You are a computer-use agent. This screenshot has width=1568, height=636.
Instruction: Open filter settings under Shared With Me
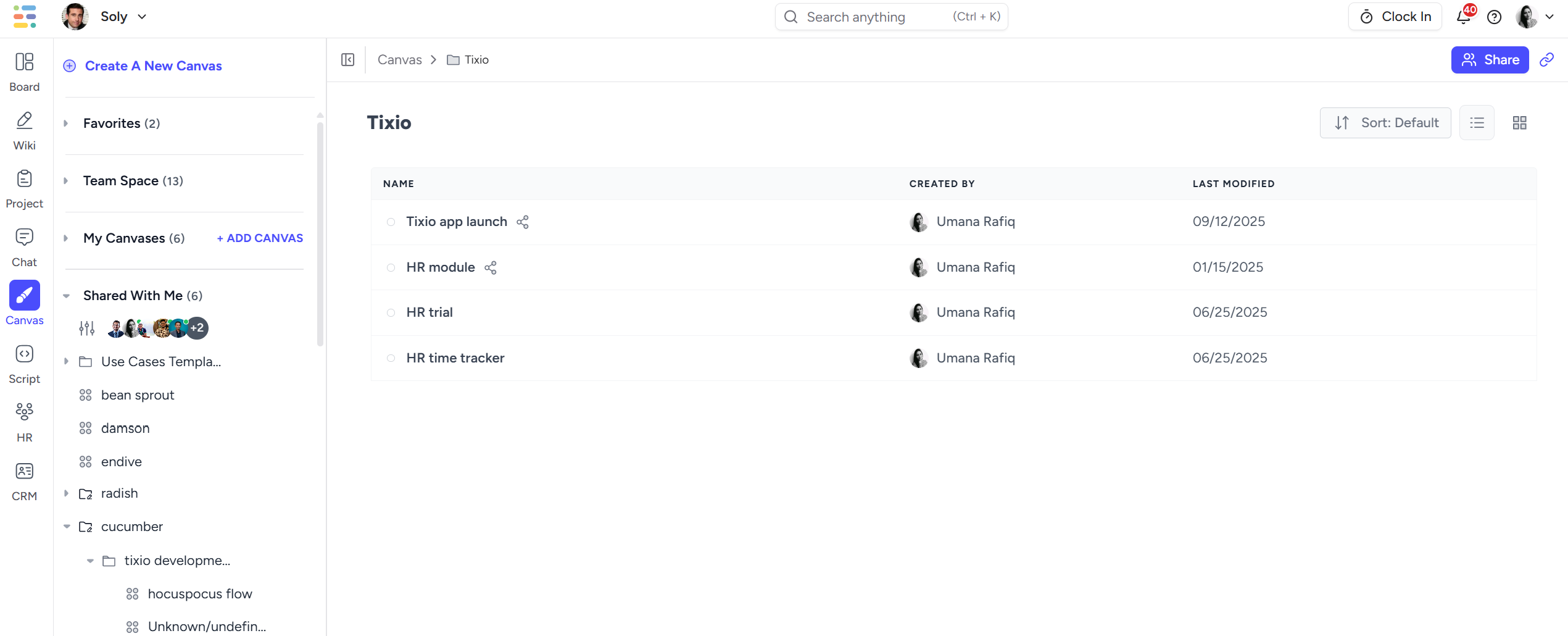pos(87,328)
